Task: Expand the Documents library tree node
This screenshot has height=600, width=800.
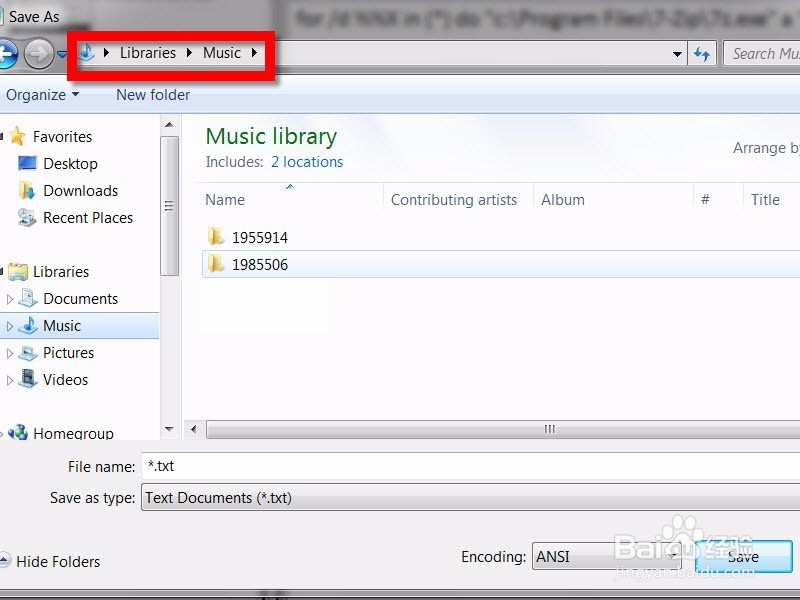Action: pyautogui.click(x=9, y=299)
